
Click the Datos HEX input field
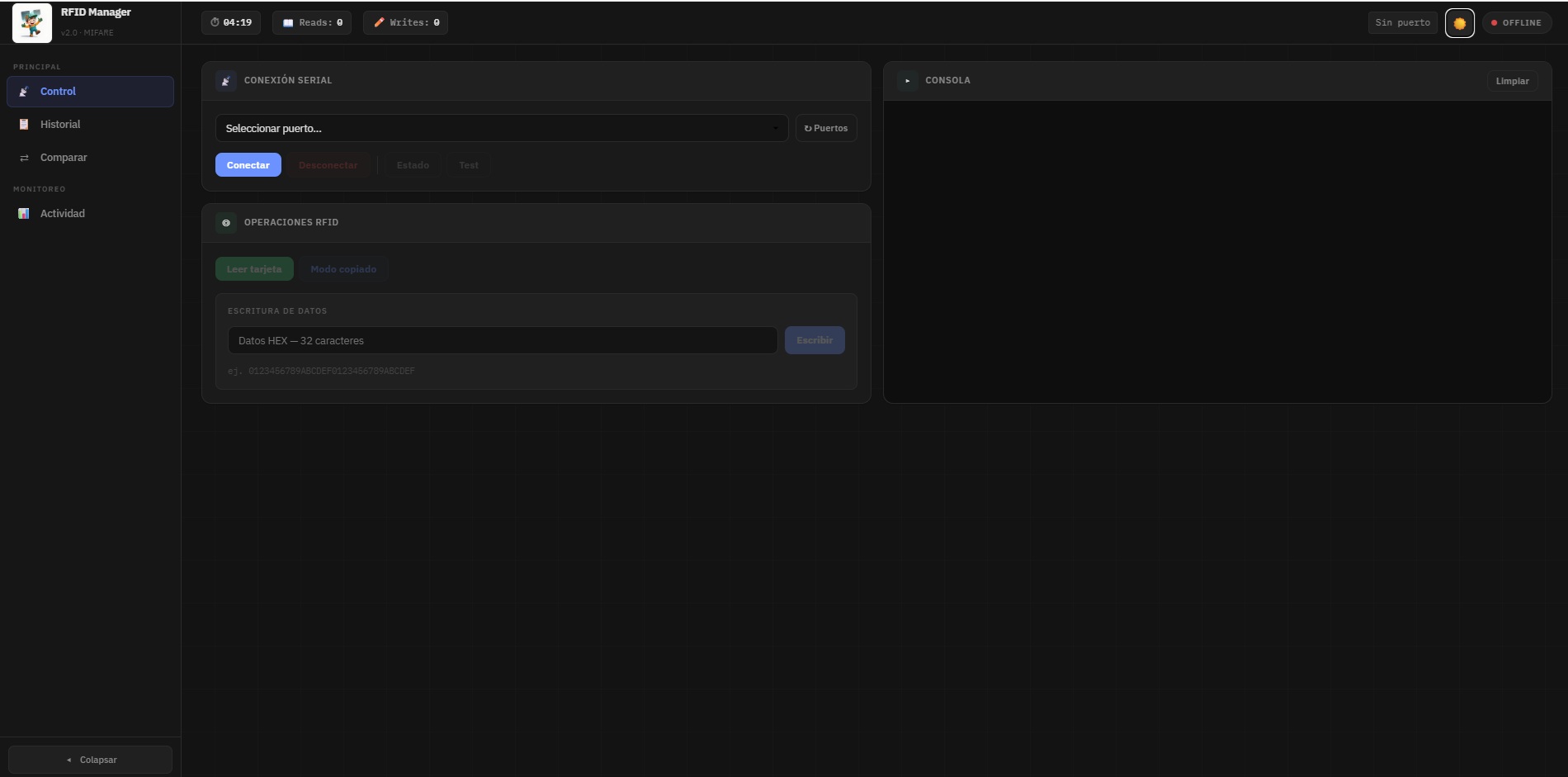point(502,340)
